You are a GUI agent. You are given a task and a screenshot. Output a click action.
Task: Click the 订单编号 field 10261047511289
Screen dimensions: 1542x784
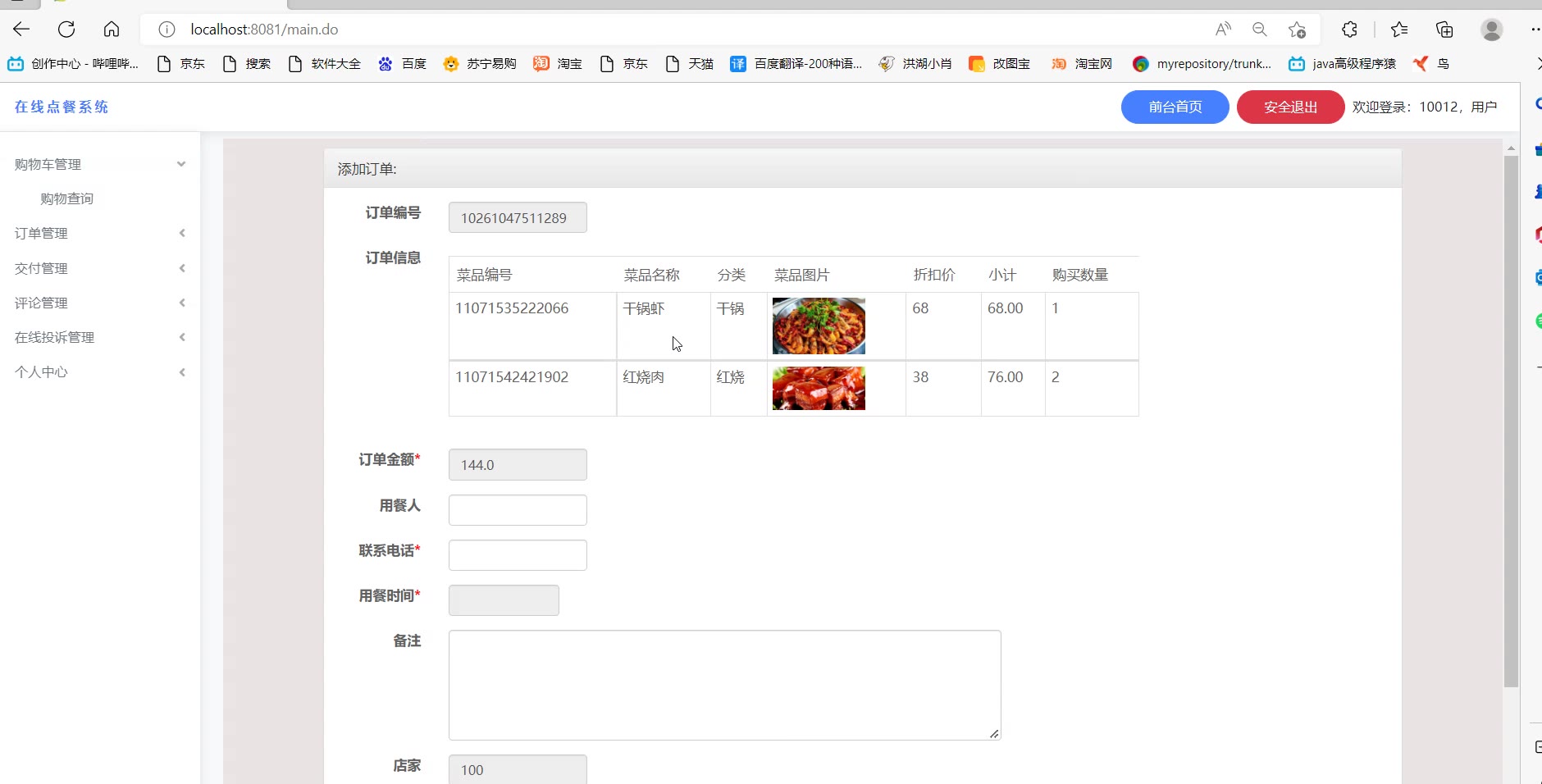click(518, 217)
